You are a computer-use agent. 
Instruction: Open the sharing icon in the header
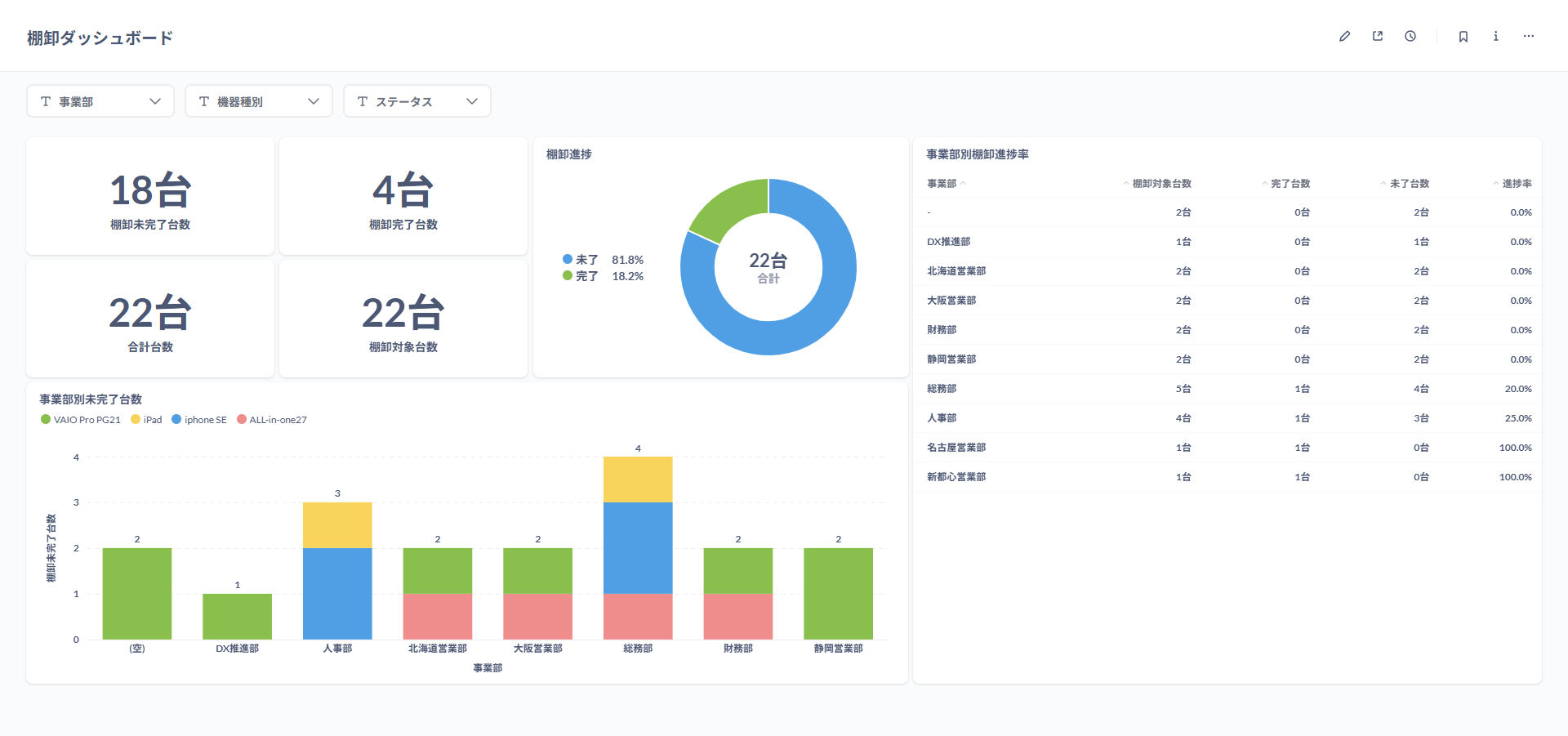coord(1378,36)
